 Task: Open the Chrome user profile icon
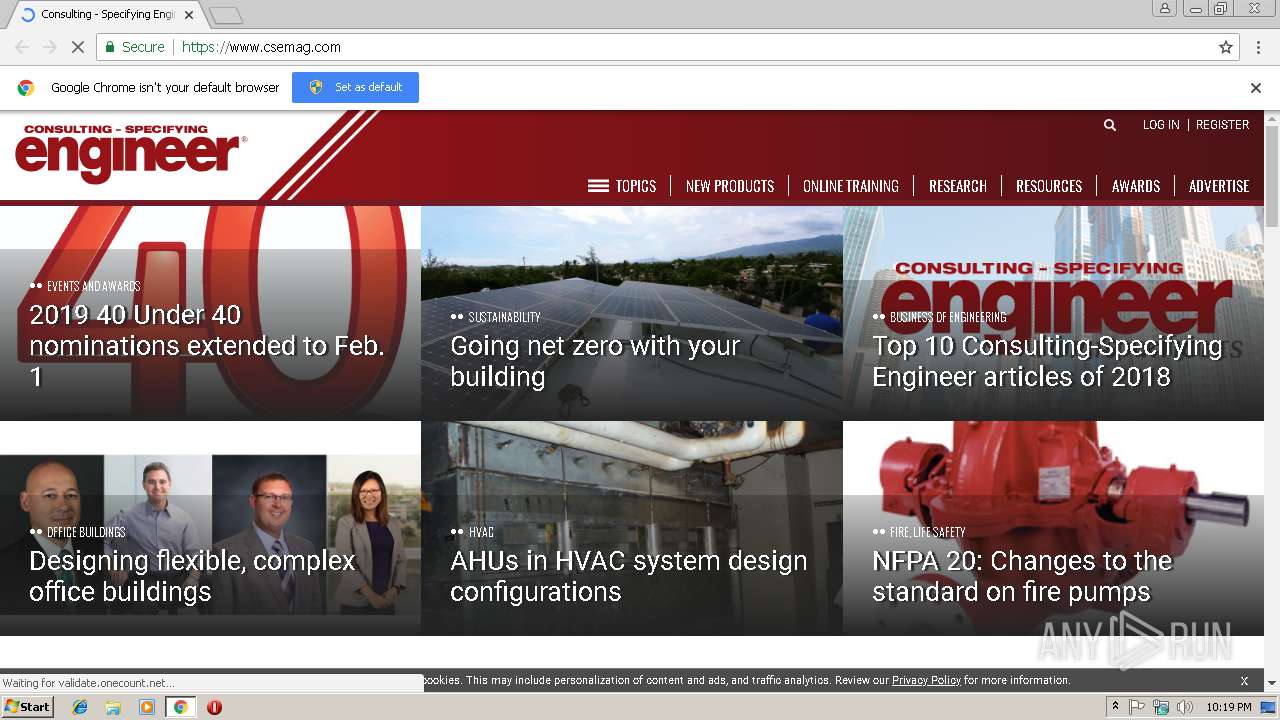pyautogui.click(x=1165, y=9)
